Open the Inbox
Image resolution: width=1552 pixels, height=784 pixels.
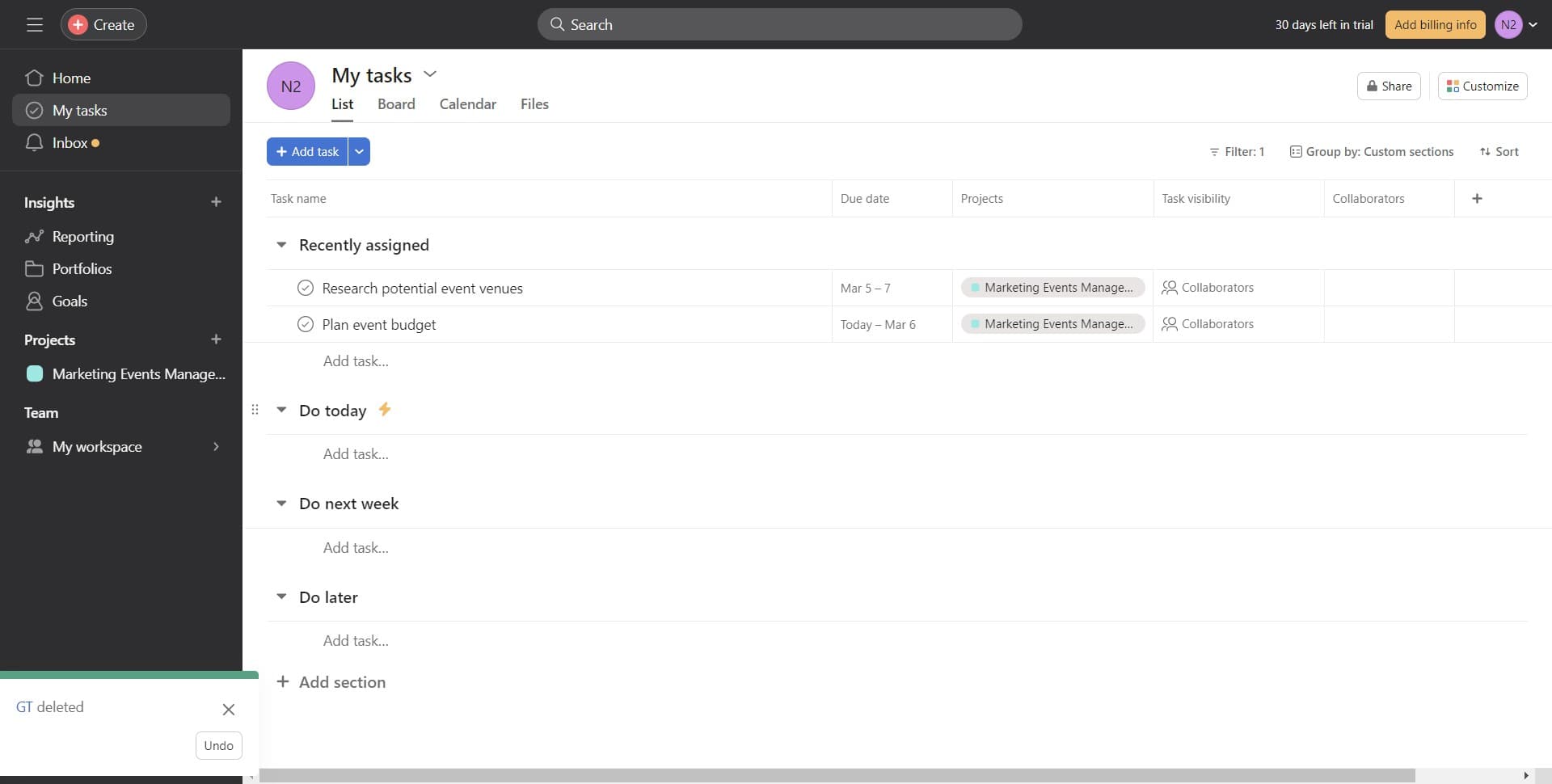(x=71, y=142)
